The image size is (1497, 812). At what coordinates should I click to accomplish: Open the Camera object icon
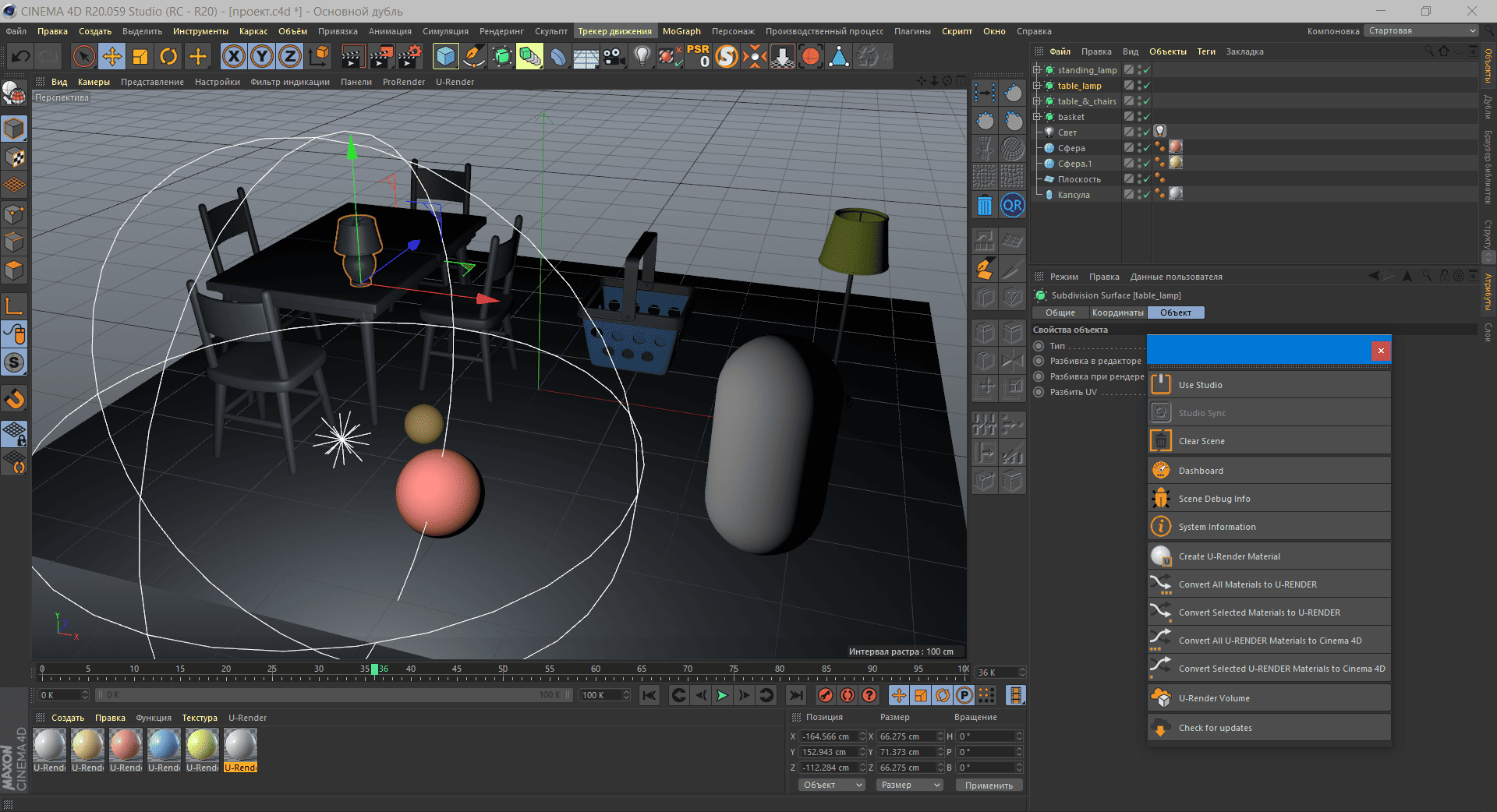614,56
